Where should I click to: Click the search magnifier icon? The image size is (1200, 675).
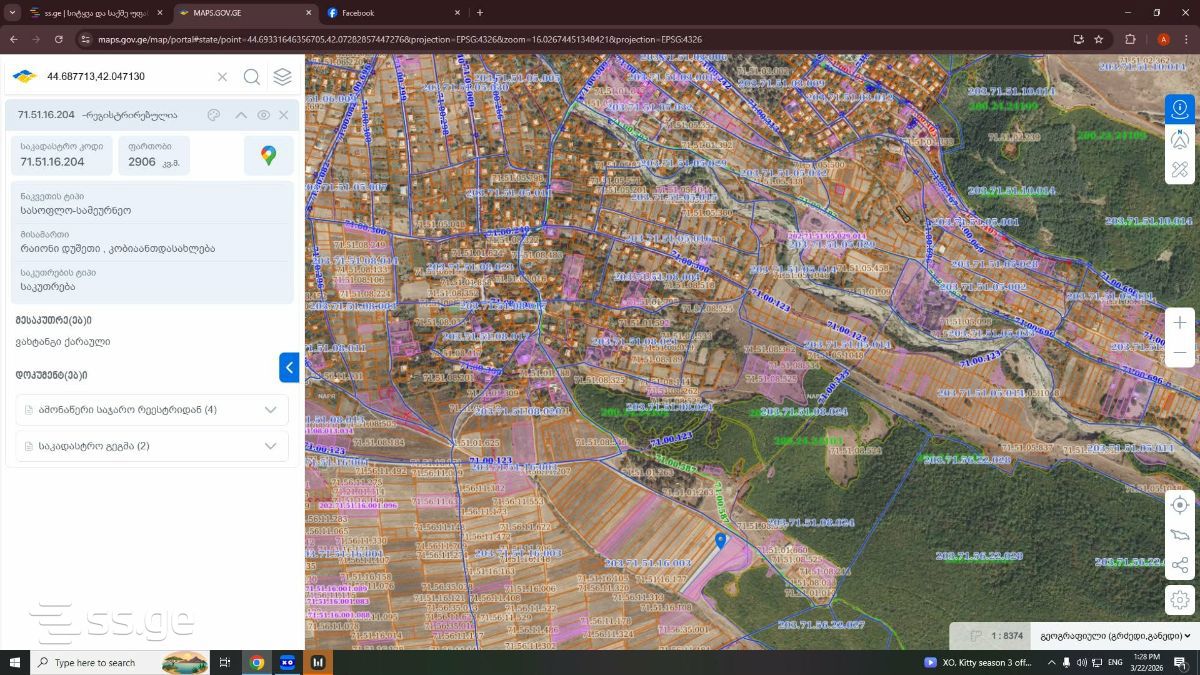point(252,77)
